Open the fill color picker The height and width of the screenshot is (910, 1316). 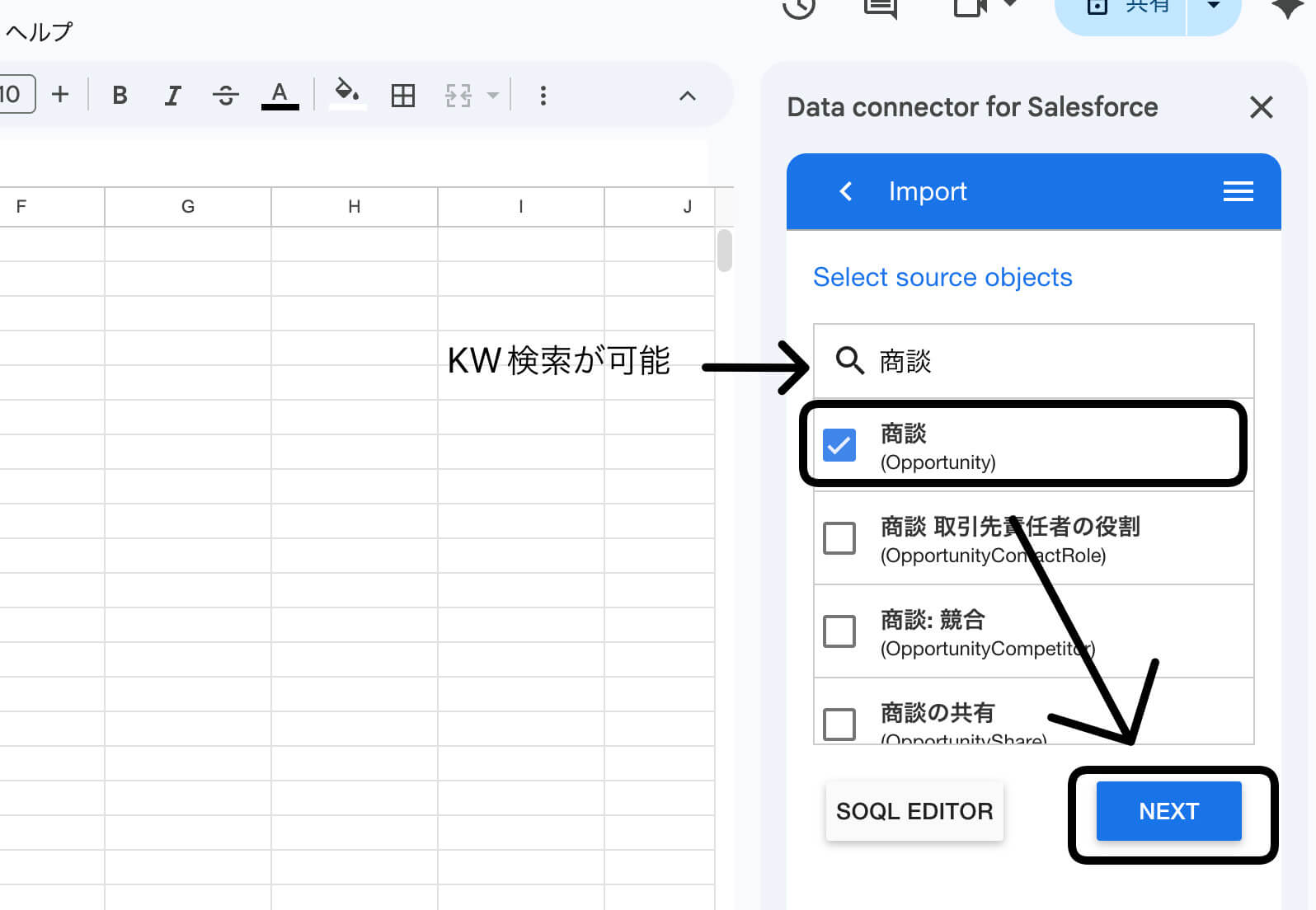pyautogui.click(x=347, y=92)
